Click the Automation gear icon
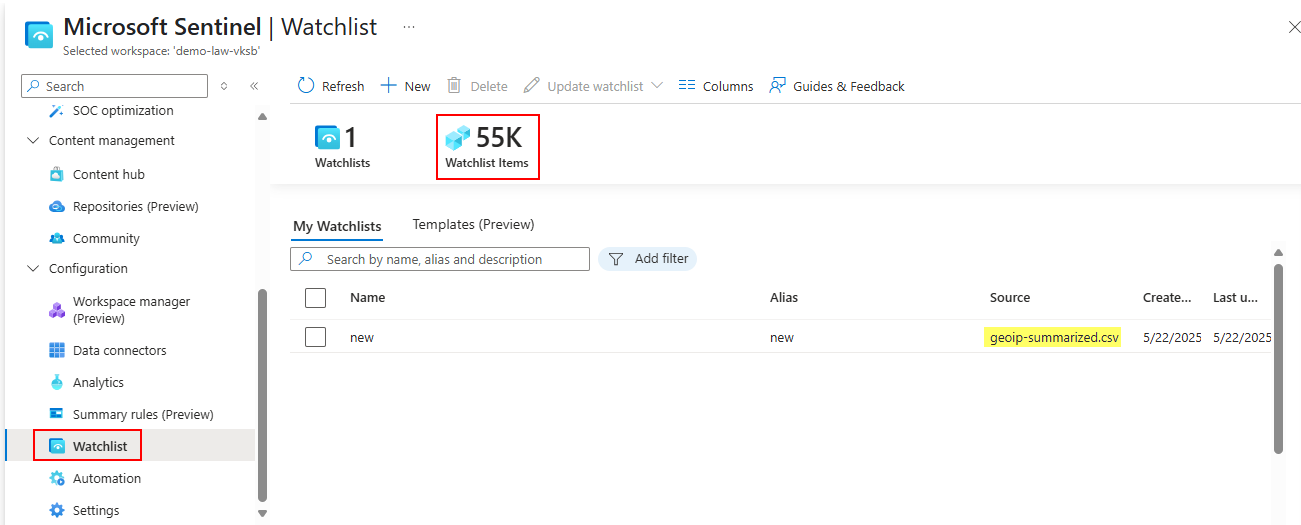Image resolution: width=1301 pixels, height=525 pixels. coord(57,478)
